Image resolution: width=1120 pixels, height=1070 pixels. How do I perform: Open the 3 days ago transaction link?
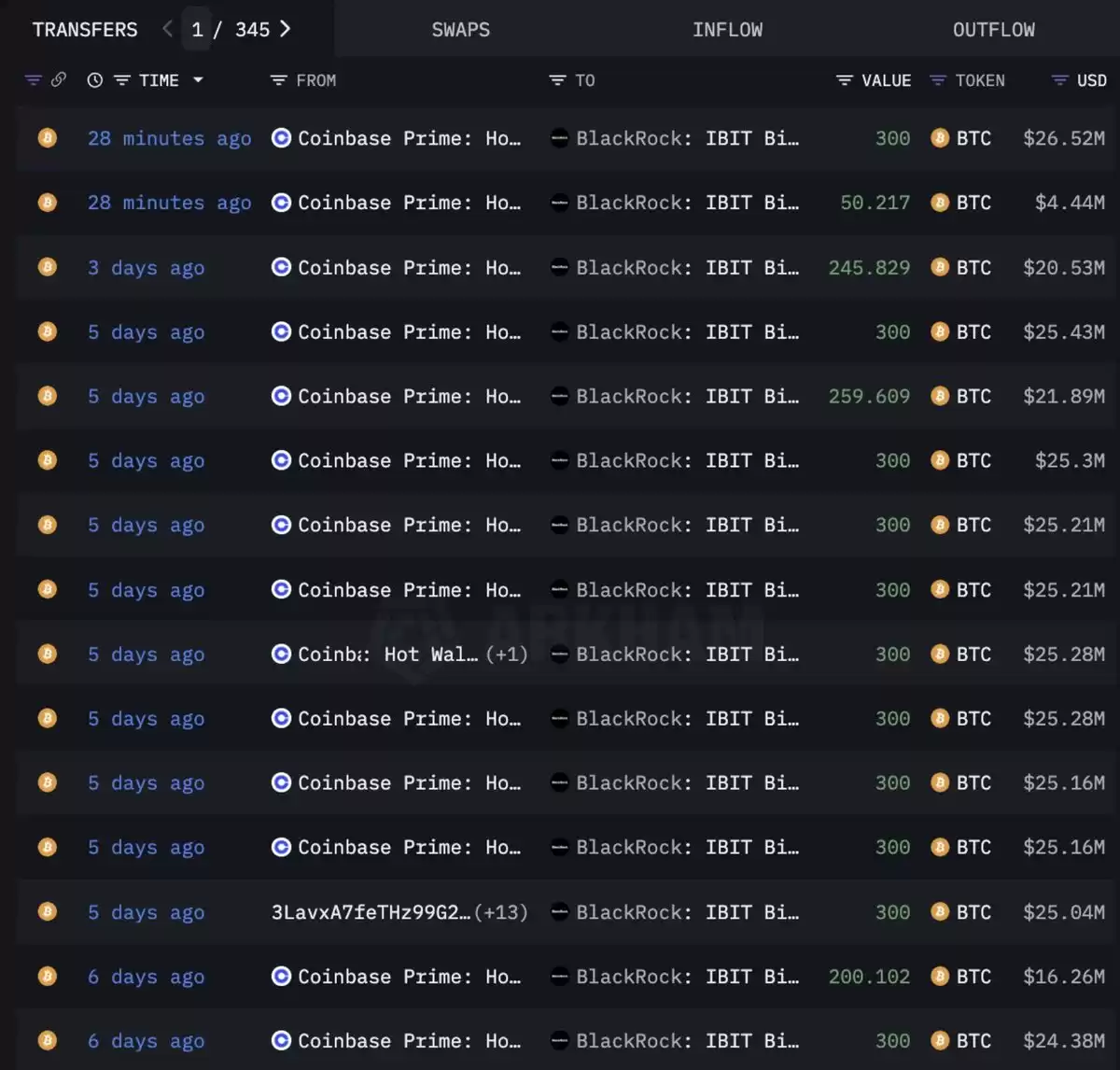tap(147, 268)
